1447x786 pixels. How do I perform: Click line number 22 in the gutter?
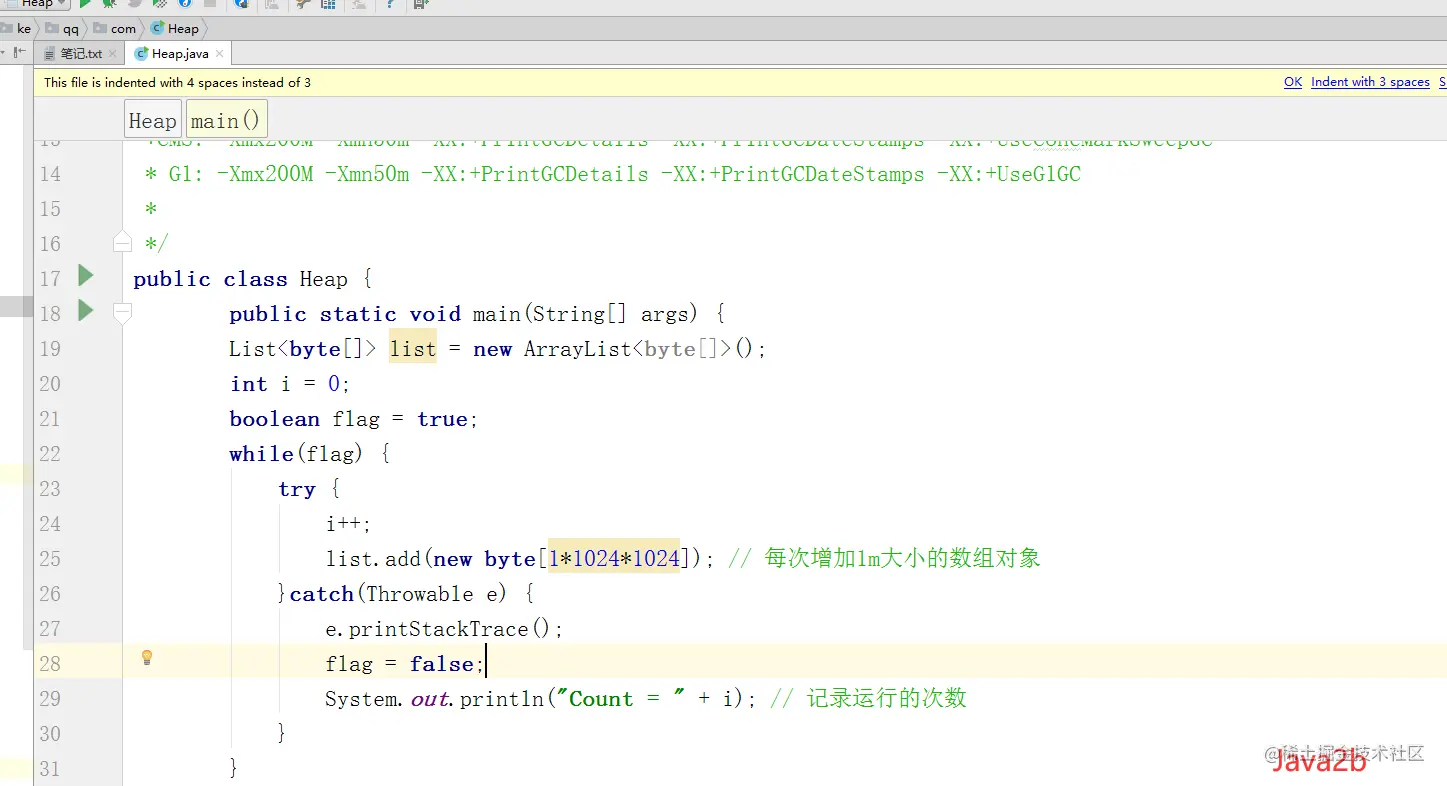click(x=50, y=454)
